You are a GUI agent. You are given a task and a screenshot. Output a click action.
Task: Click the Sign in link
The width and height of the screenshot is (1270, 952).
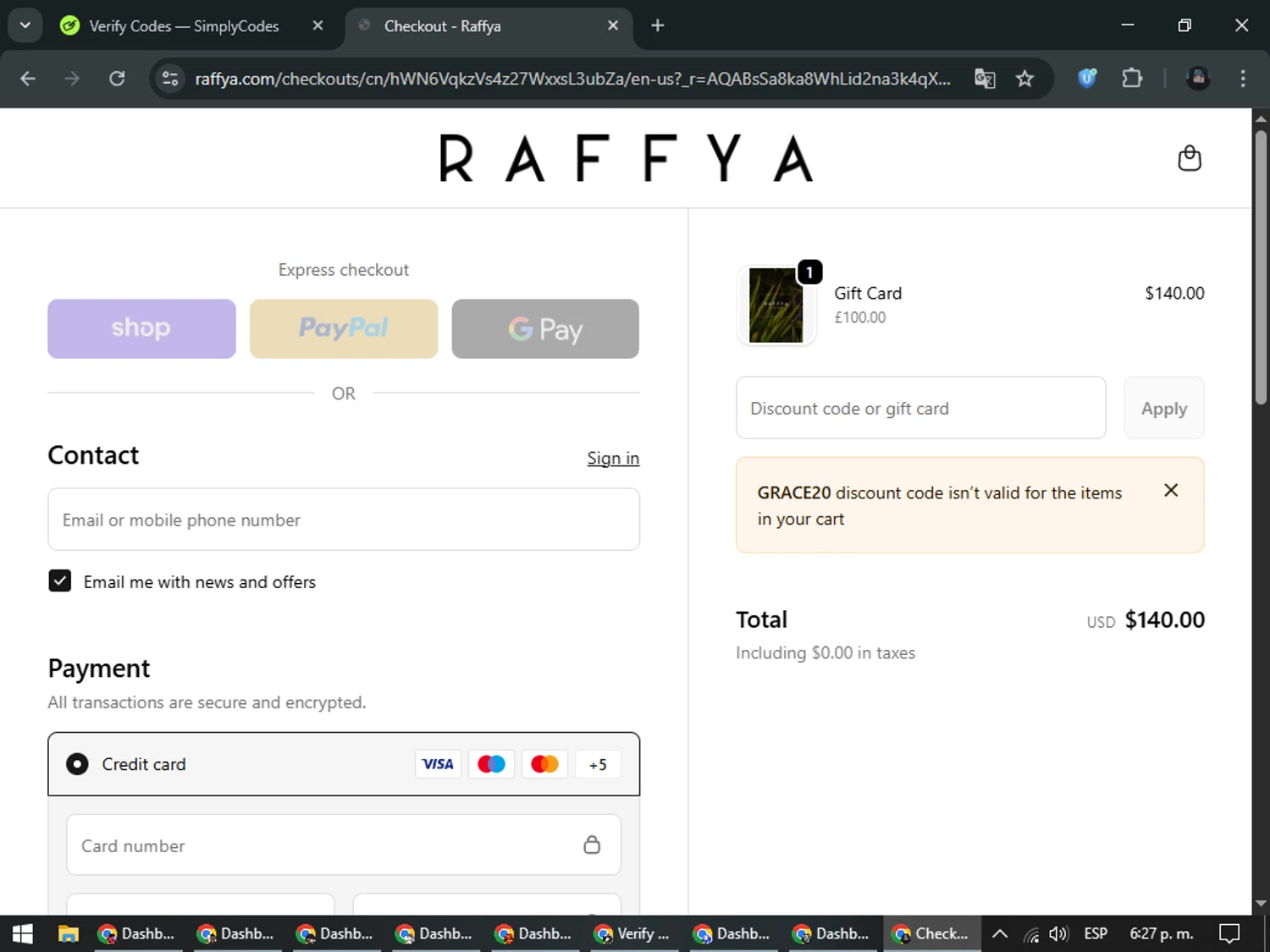[x=613, y=458]
